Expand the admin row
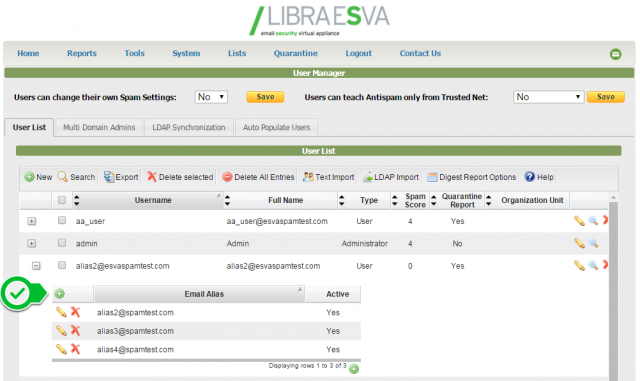The height and width of the screenshot is (381, 640). pyautogui.click(x=31, y=243)
